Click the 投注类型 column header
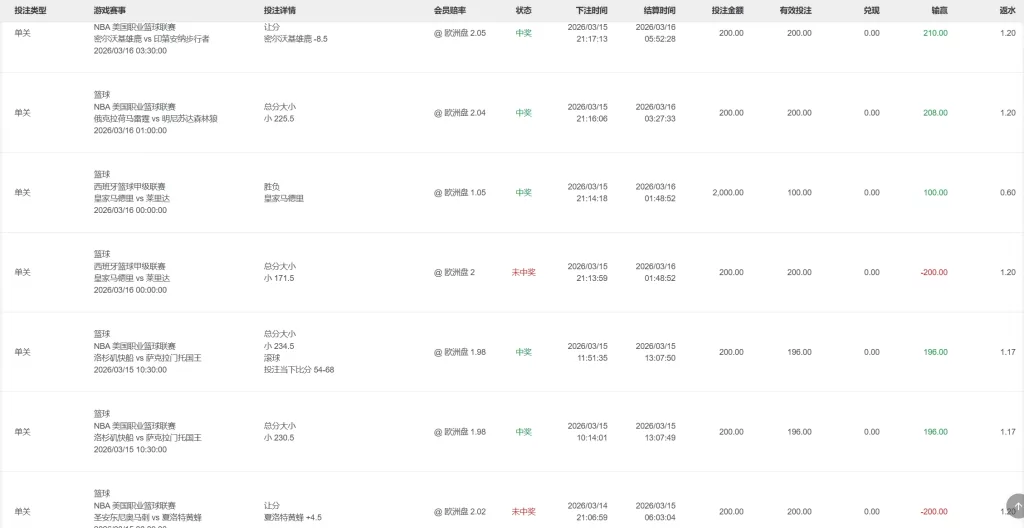This screenshot has height=528, width=1024. click(x=30, y=10)
